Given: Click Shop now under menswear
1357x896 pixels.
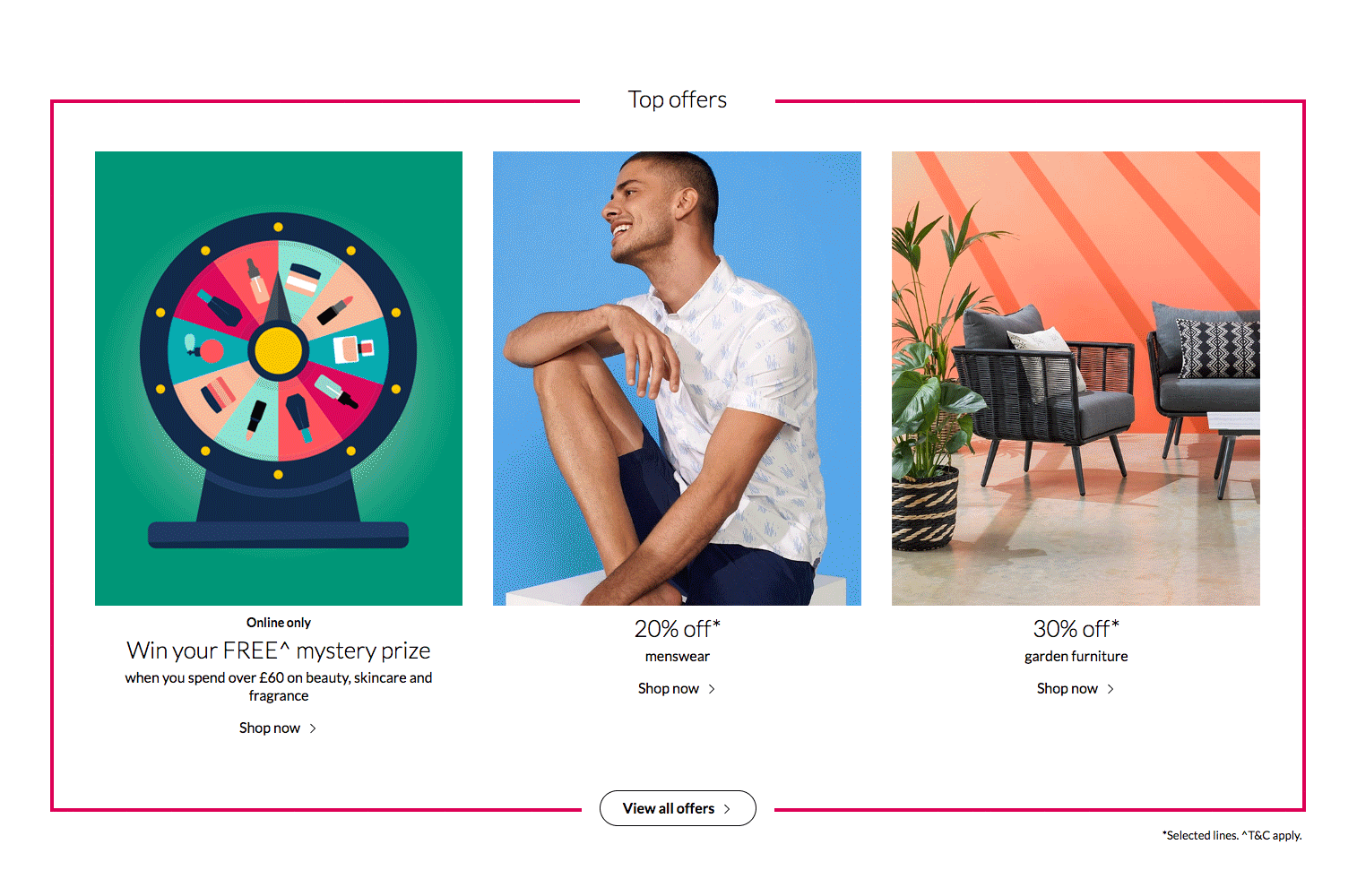Looking at the screenshot, I should point(669,689).
